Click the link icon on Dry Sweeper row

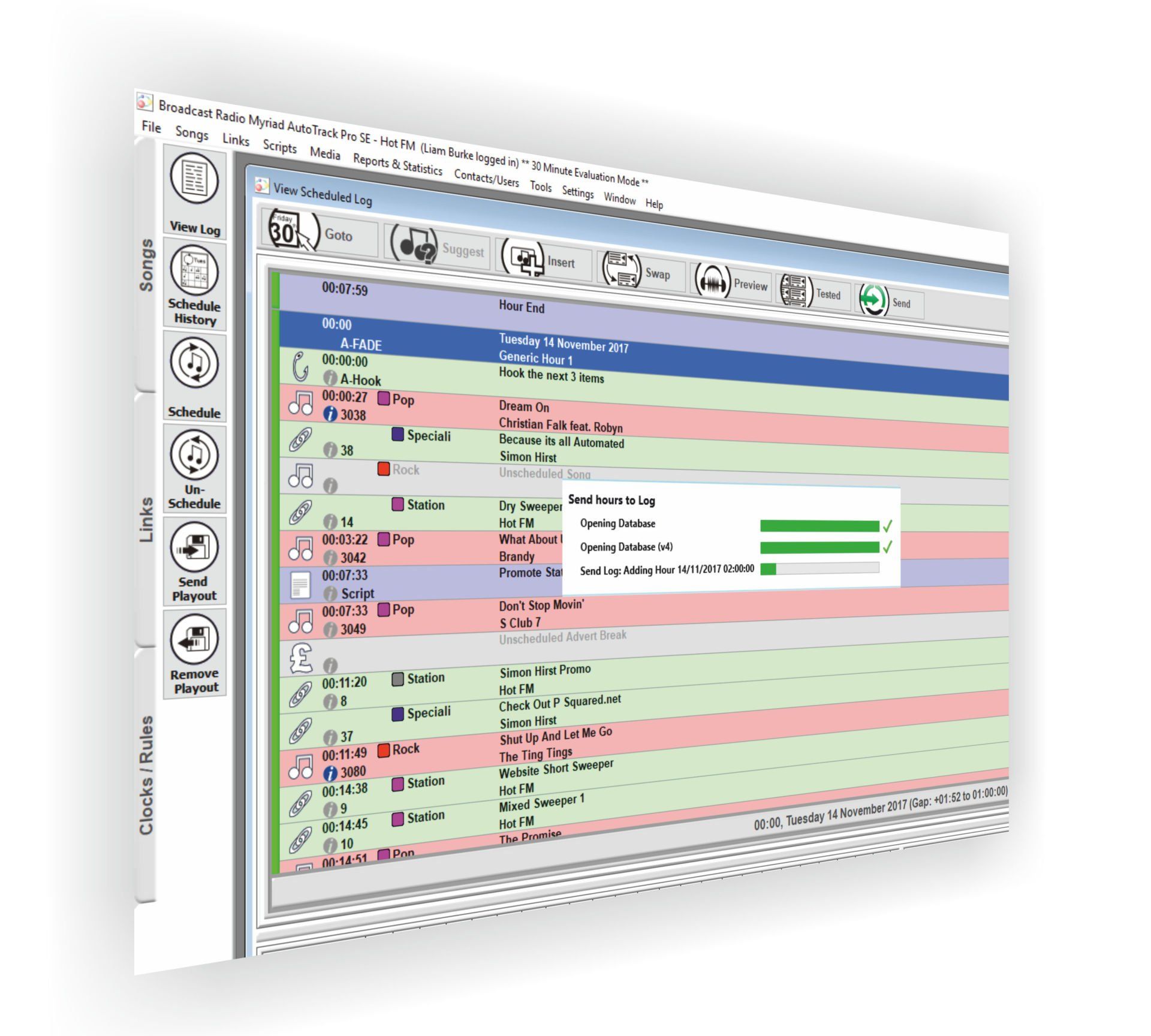(x=300, y=511)
